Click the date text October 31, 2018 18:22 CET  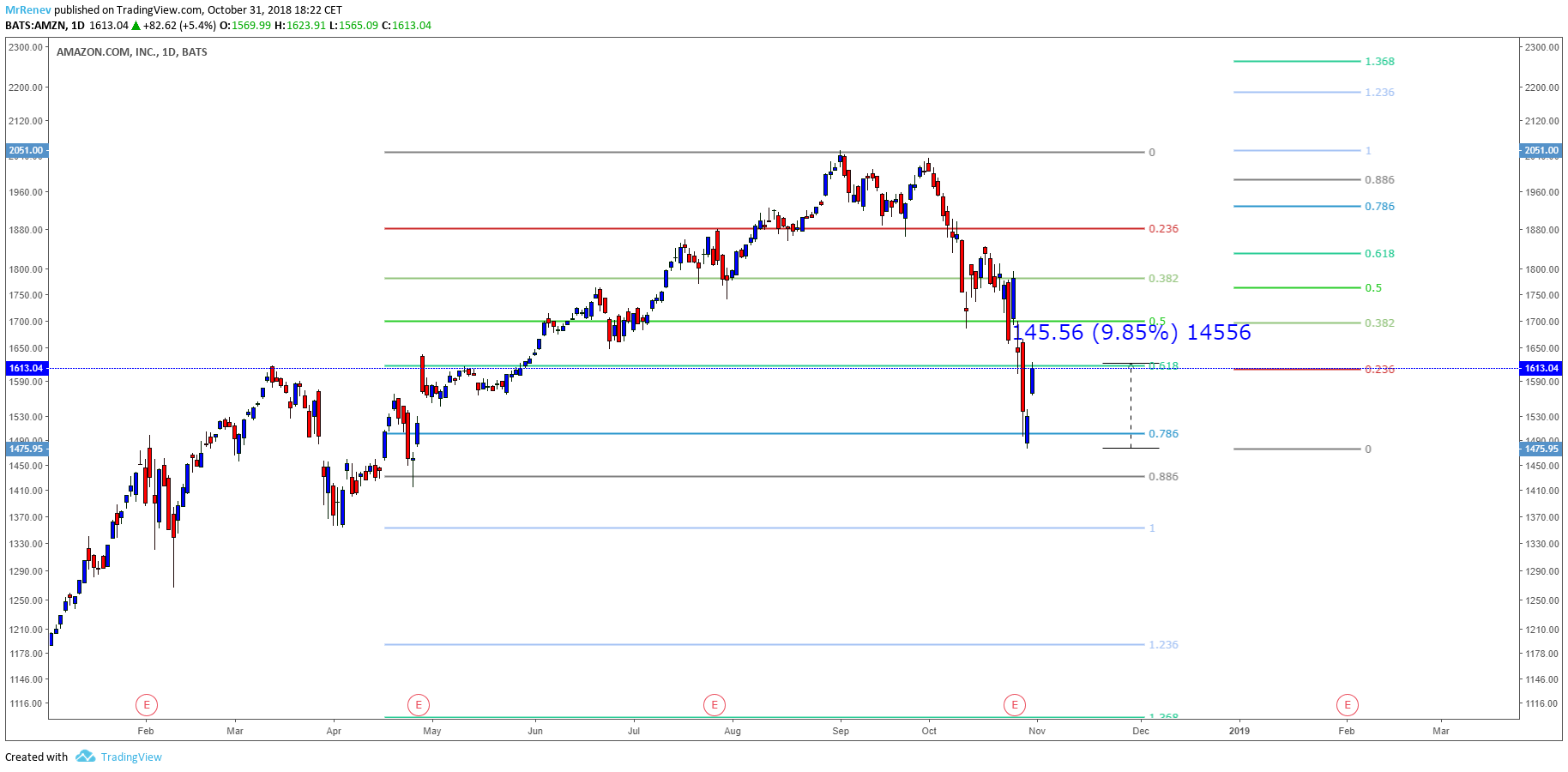tap(274, 10)
